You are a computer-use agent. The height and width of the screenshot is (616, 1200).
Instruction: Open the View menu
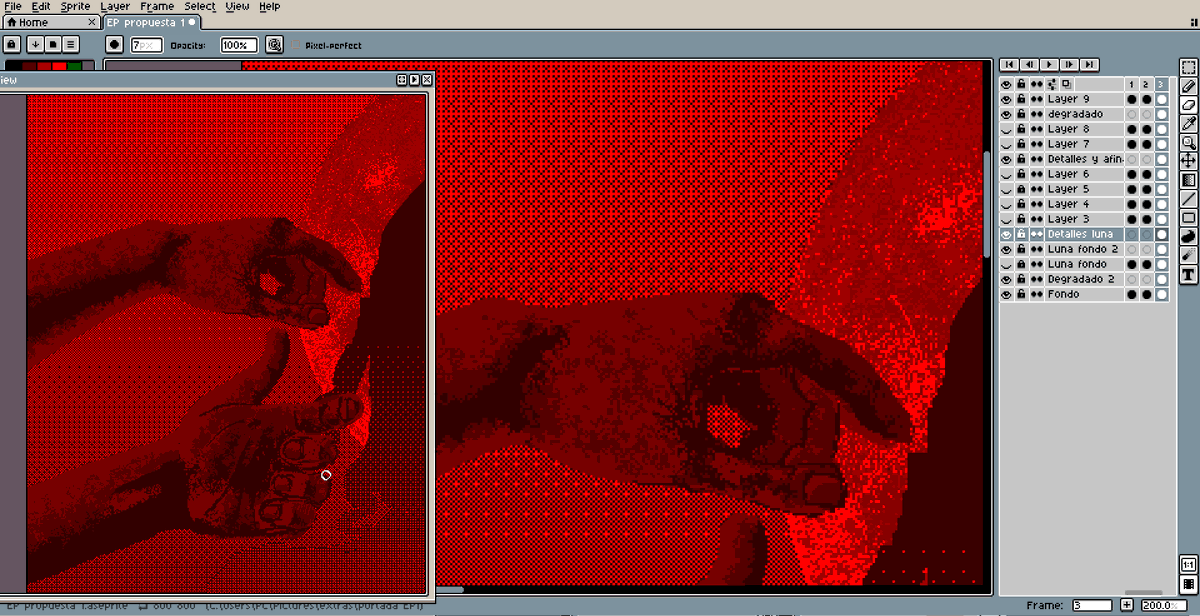[x=238, y=6]
